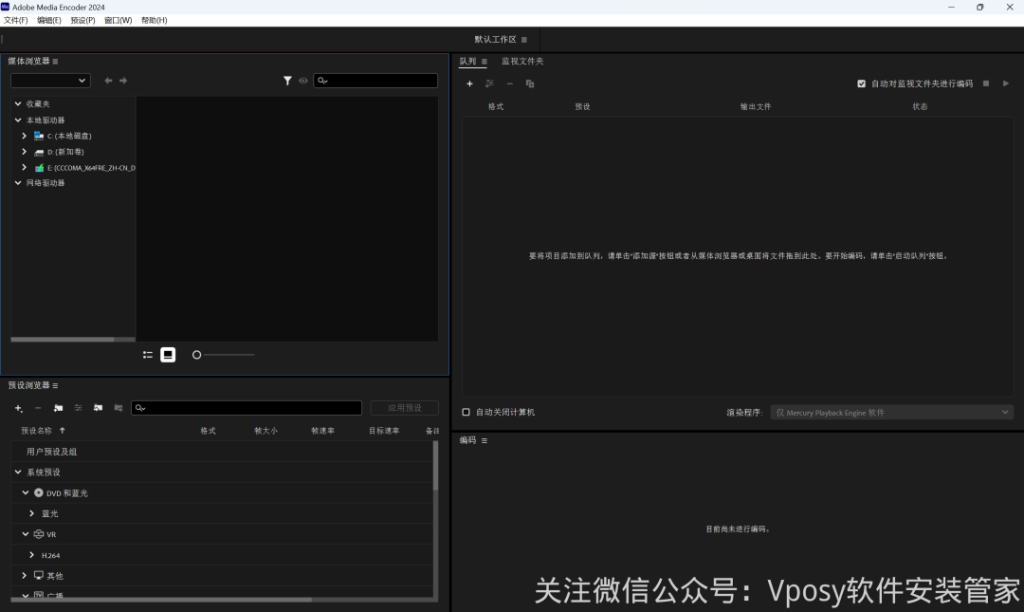Click the add output icon in queue

(490, 84)
